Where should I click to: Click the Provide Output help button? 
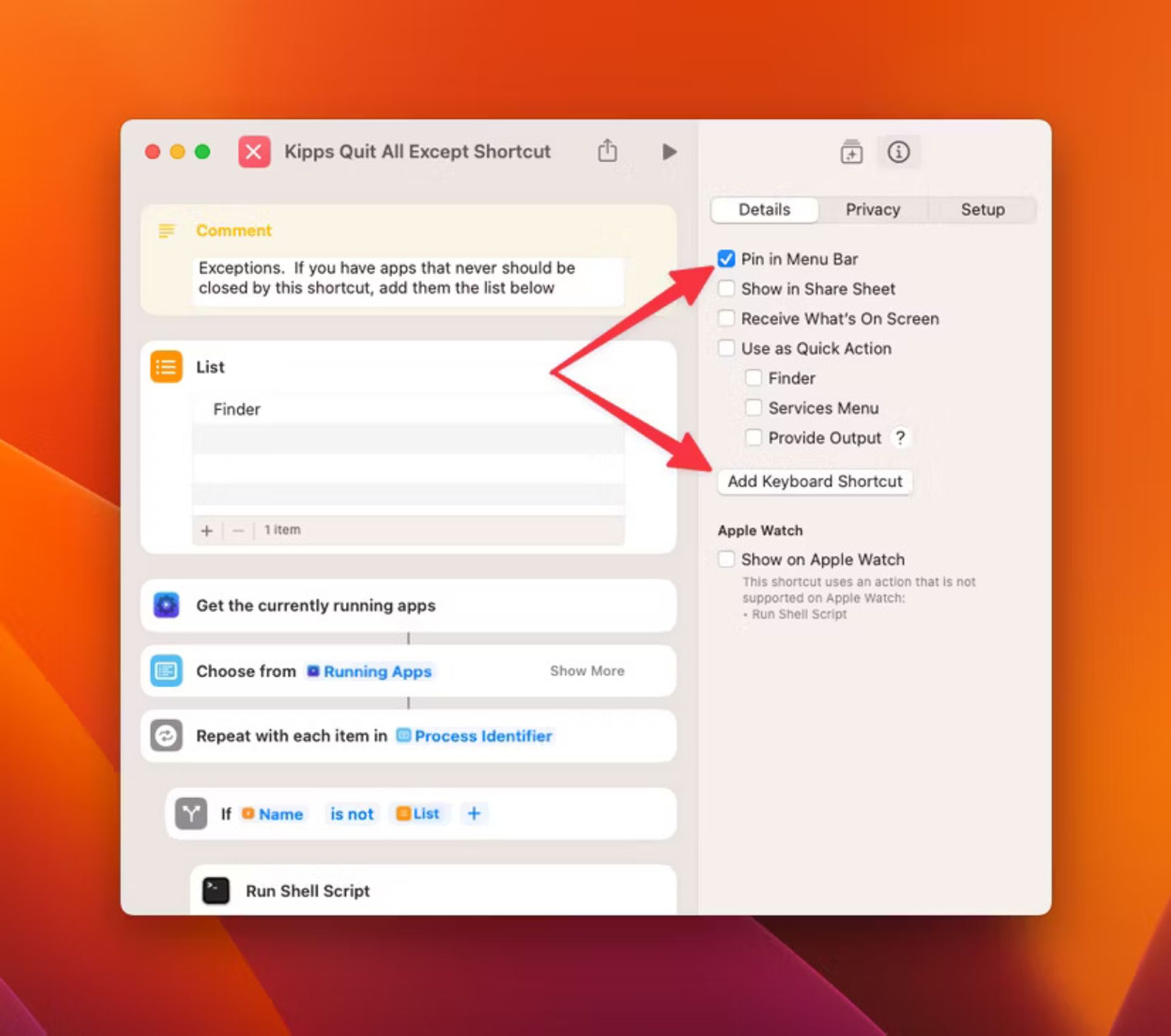901,437
